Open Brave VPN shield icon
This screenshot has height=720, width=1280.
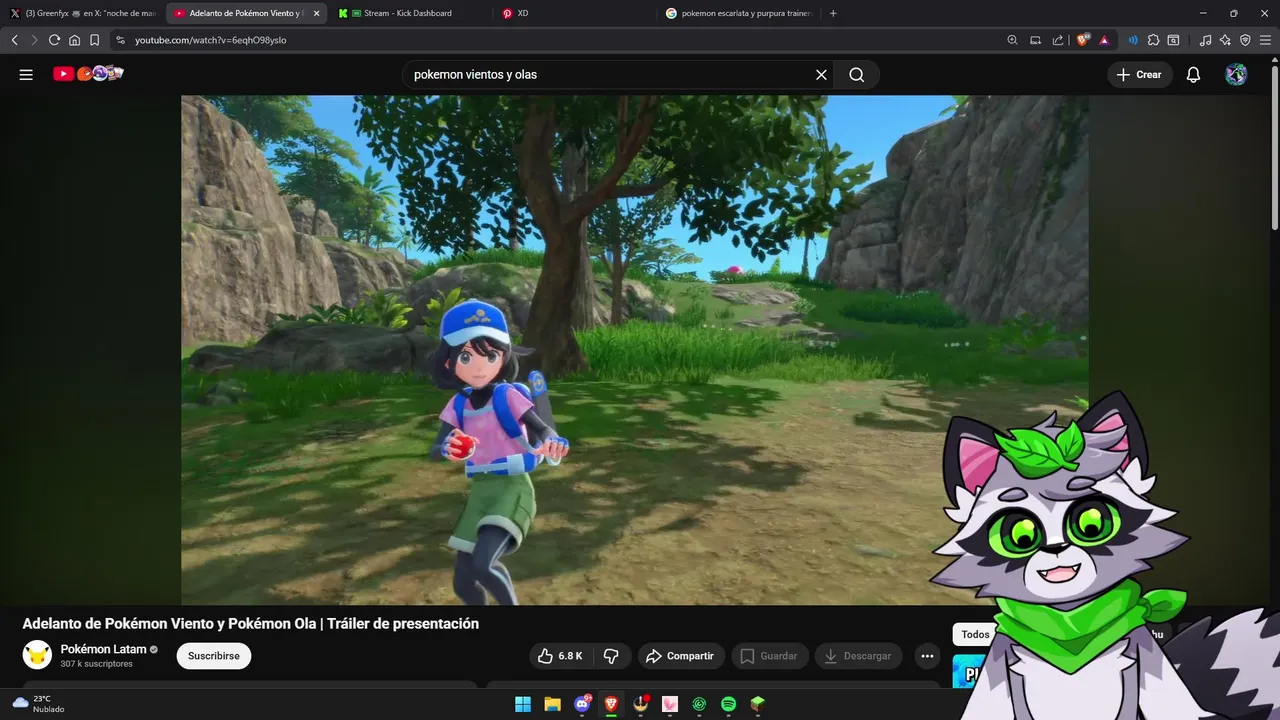(x=1245, y=40)
